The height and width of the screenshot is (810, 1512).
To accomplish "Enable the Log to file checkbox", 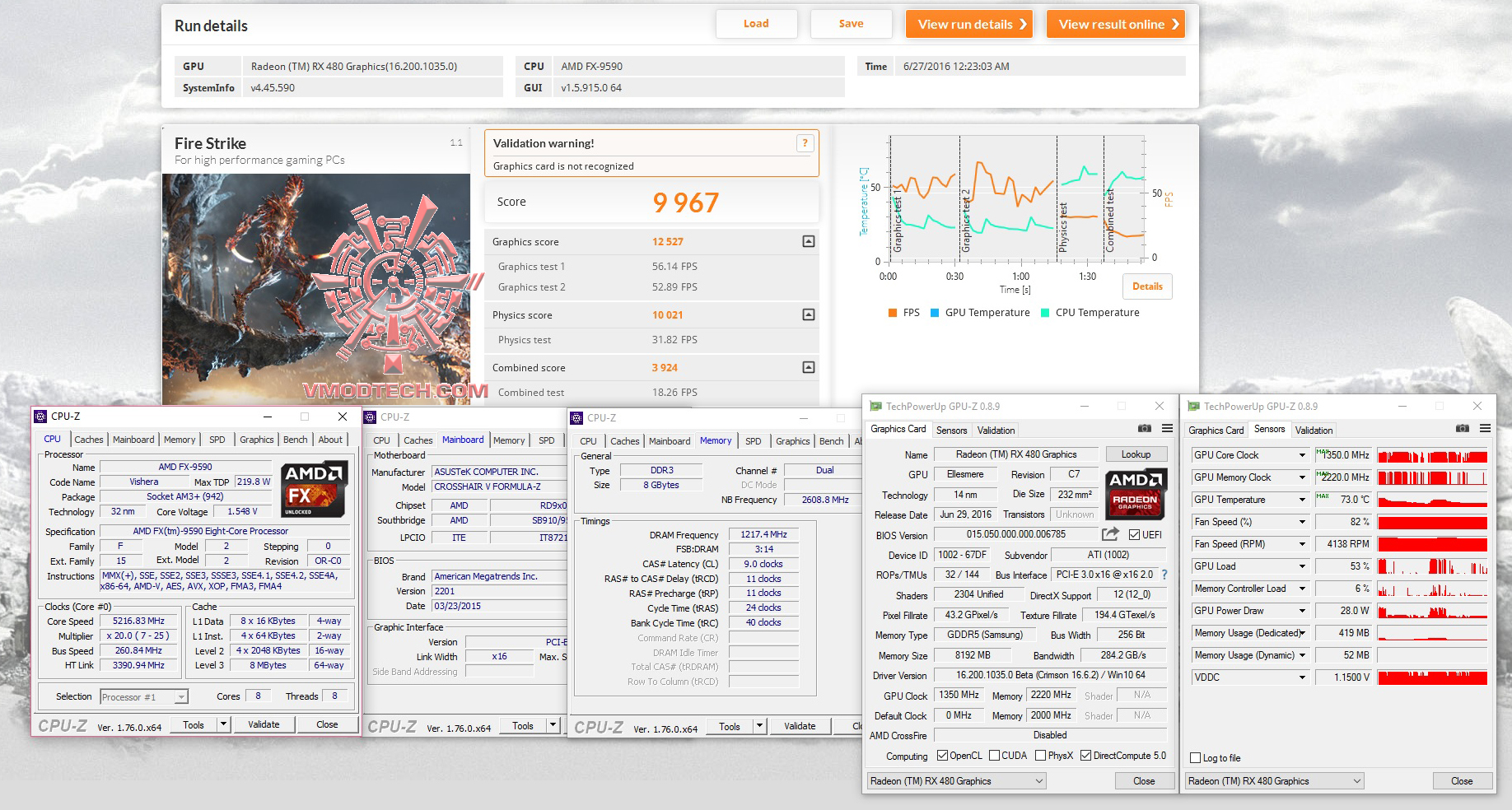I will pyautogui.click(x=1196, y=758).
